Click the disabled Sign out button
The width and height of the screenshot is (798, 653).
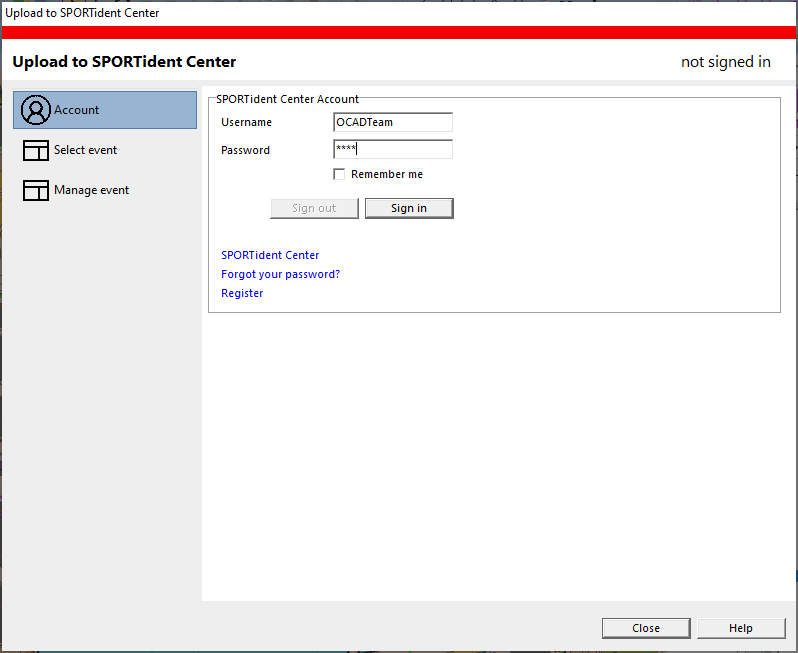tap(315, 208)
